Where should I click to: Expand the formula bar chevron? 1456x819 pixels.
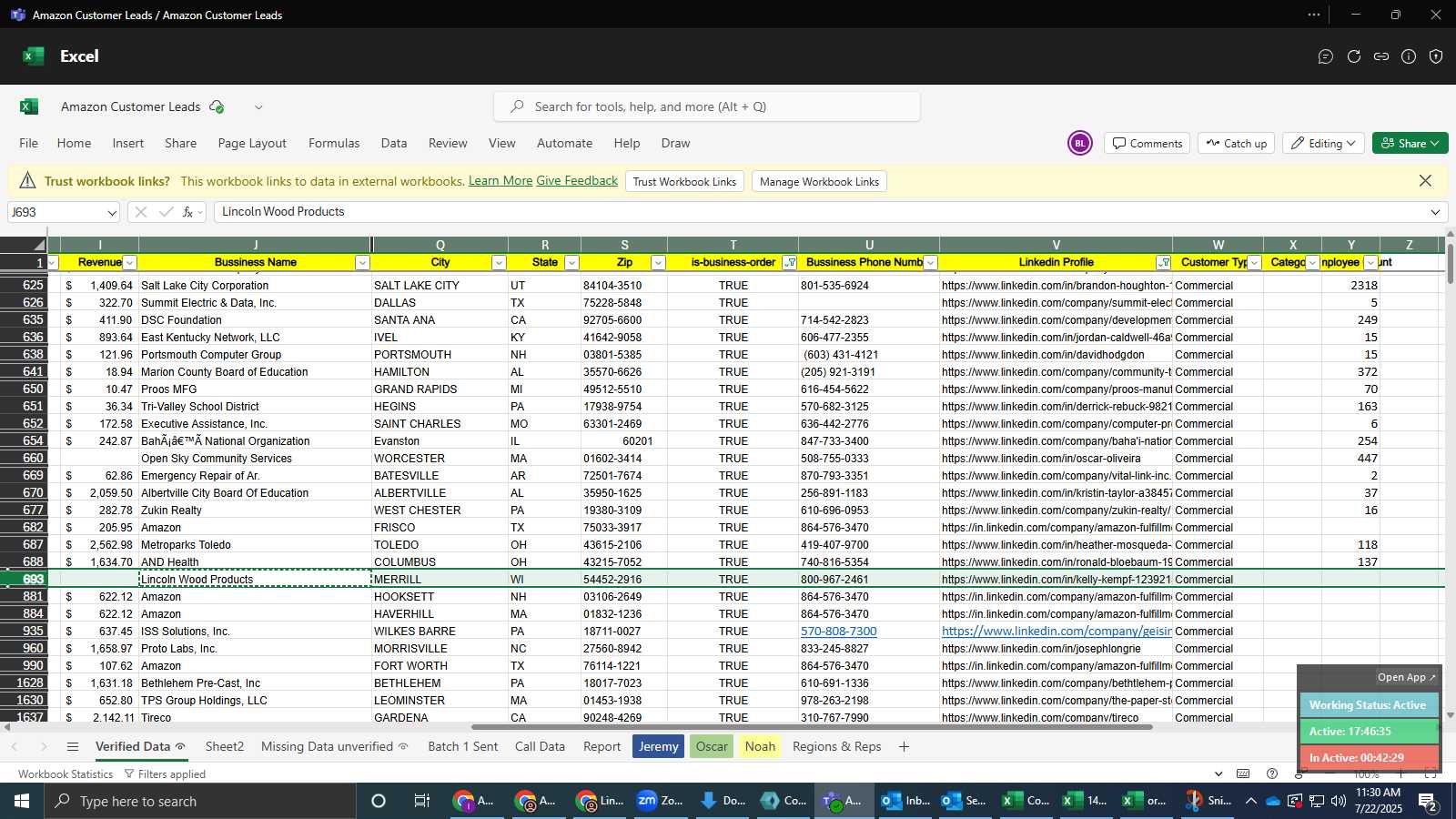pyautogui.click(x=1435, y=212)
